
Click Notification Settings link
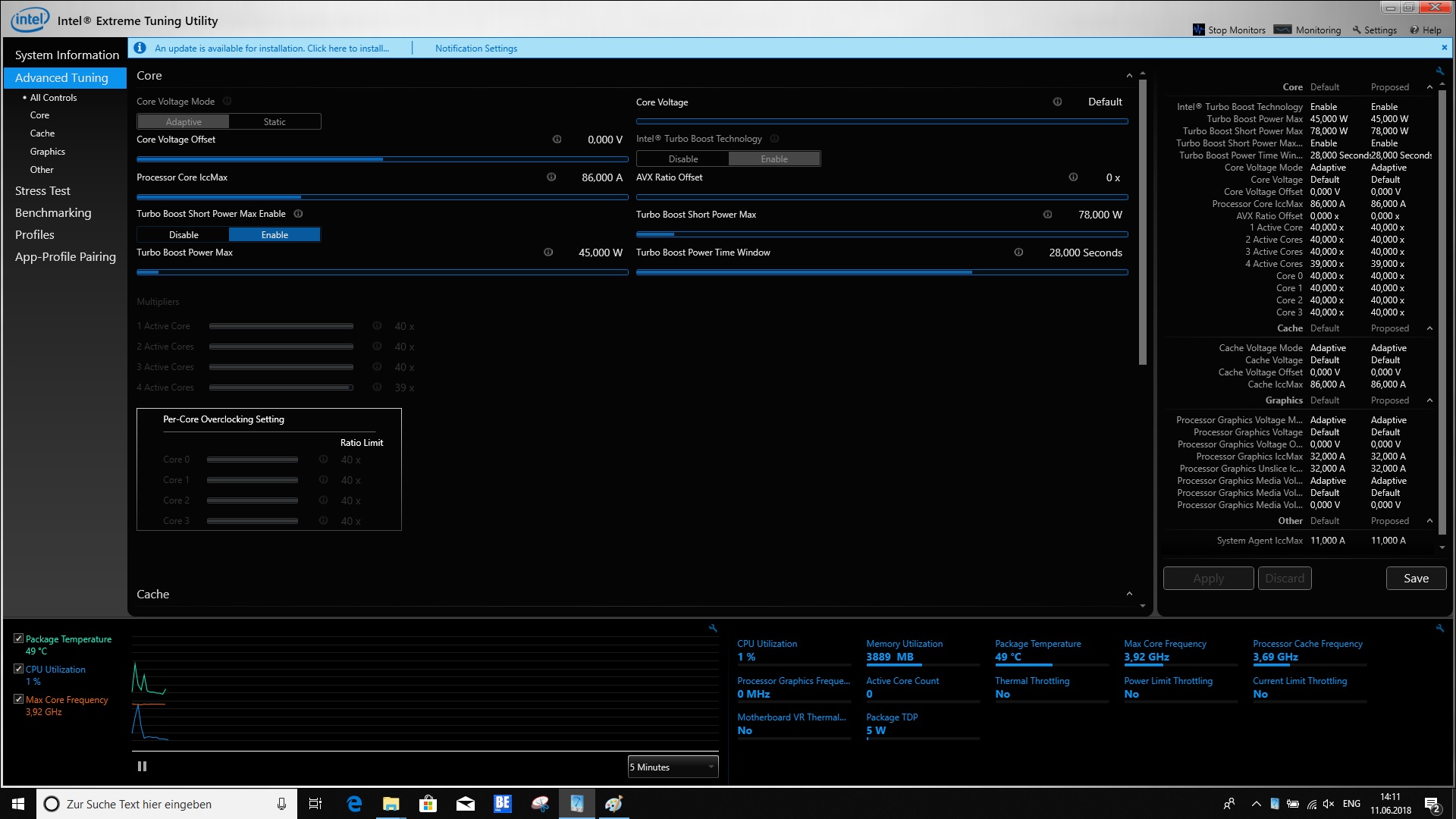click(x=475, y=48)
